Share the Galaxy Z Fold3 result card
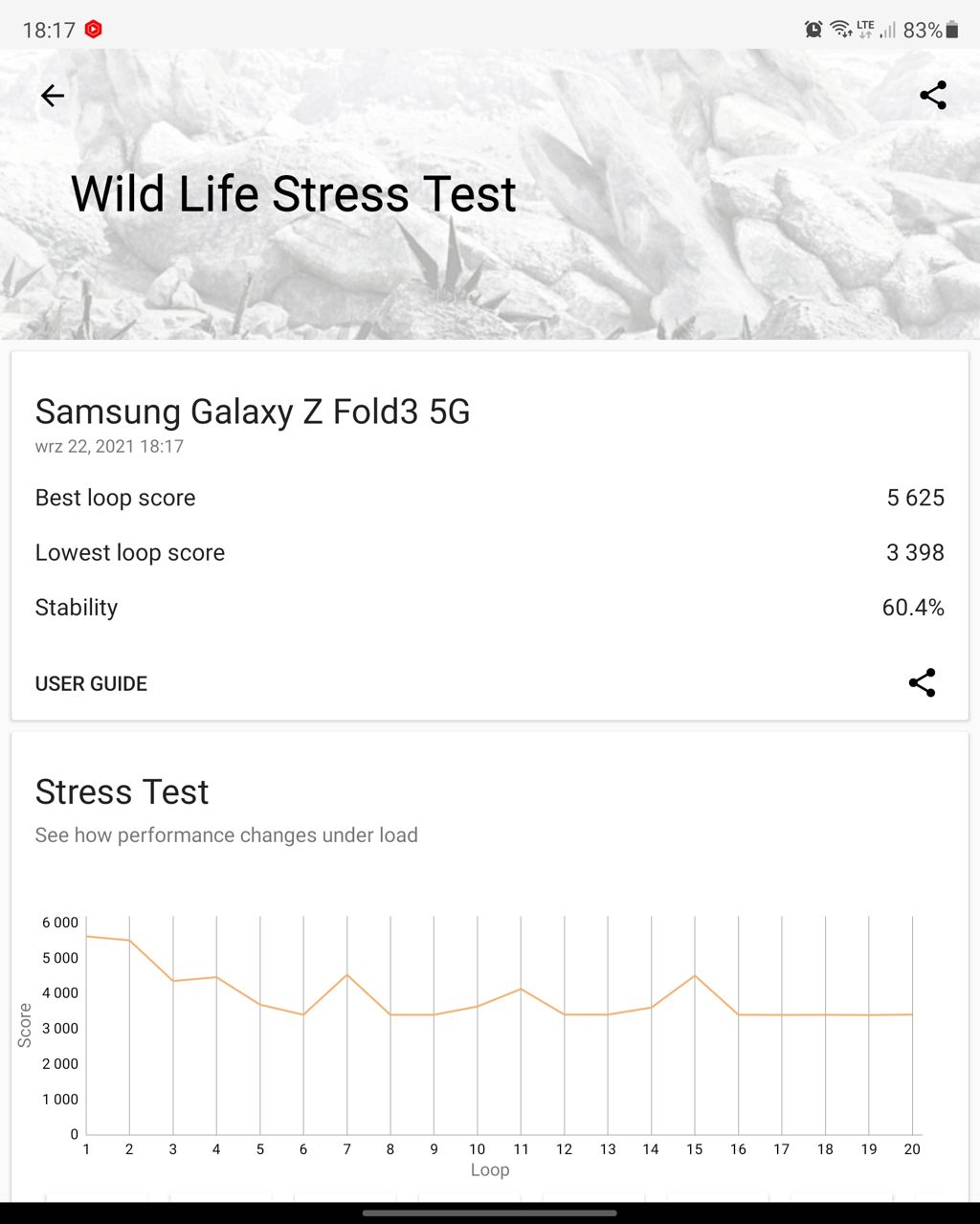 (x=922, y=682)
